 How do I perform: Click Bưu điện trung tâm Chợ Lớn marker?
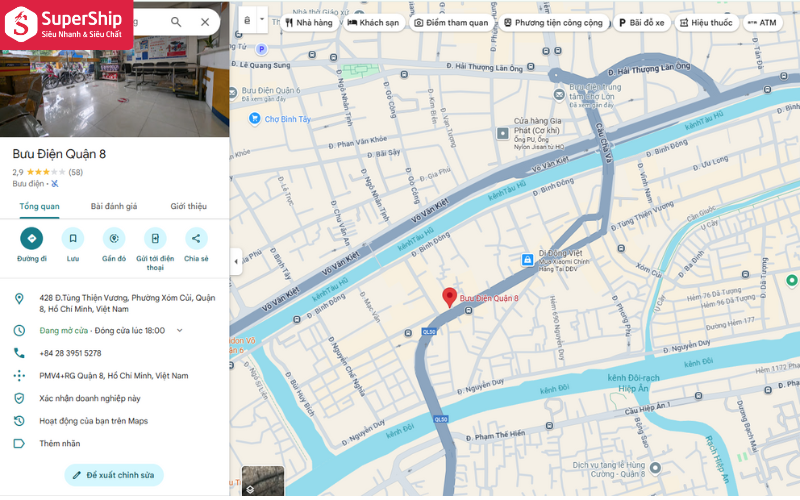559,94
